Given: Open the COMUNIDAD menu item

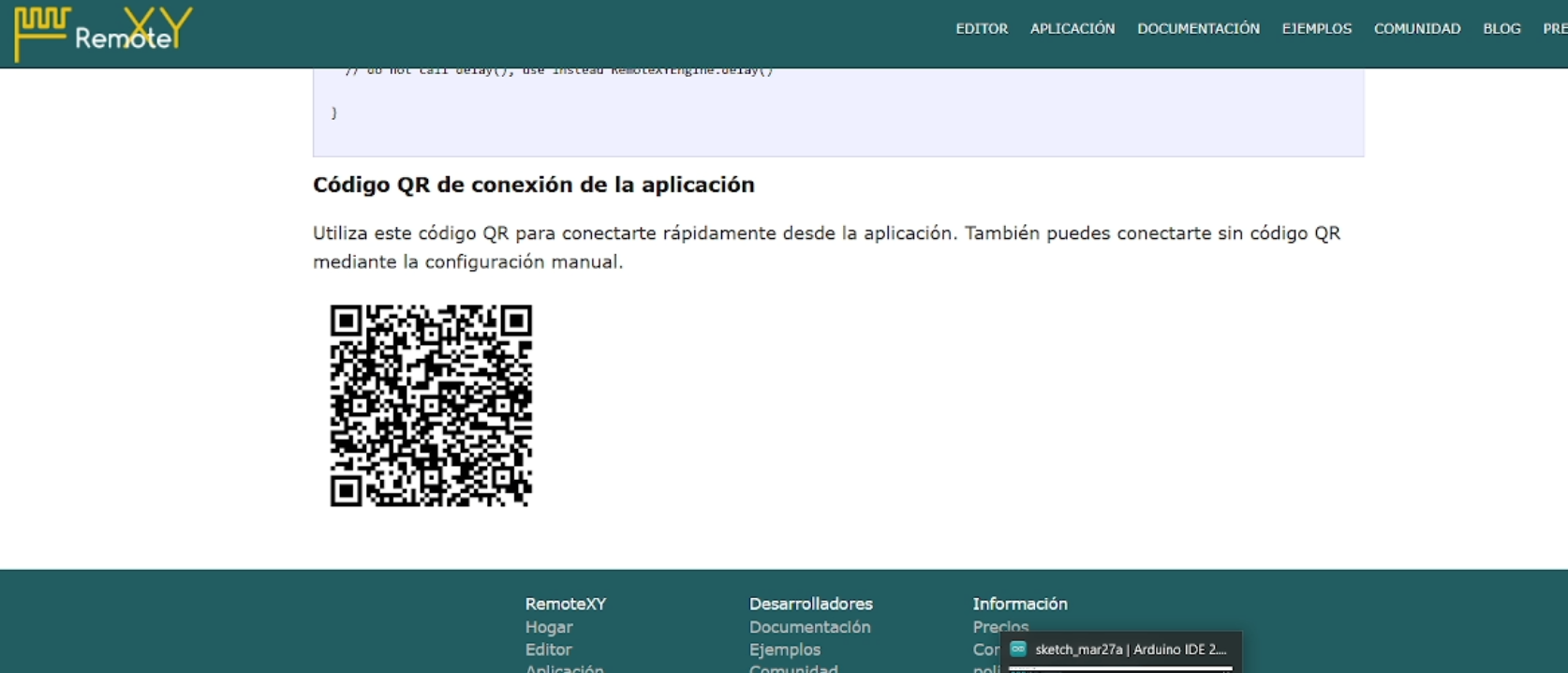Looking at the screenshot, I should [x=1417, y=29].
